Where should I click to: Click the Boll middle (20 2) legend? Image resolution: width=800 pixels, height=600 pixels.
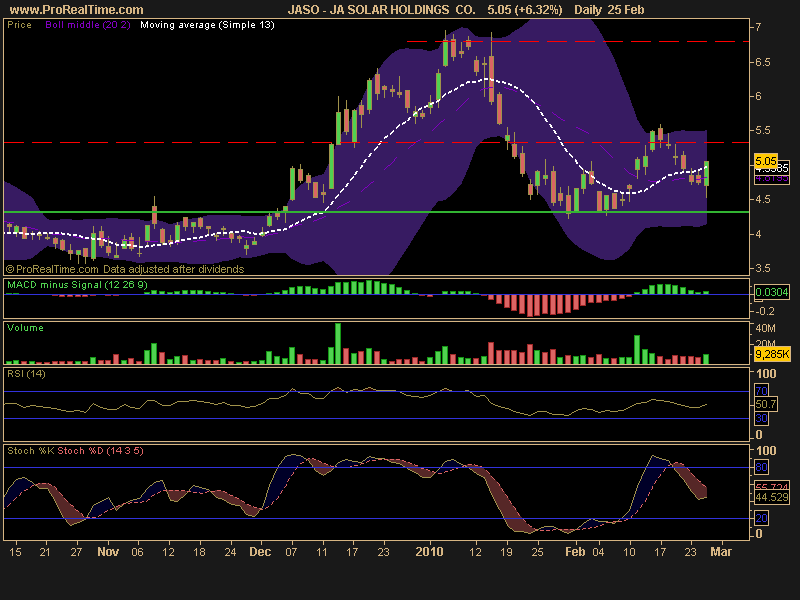[x=88, y=25]
